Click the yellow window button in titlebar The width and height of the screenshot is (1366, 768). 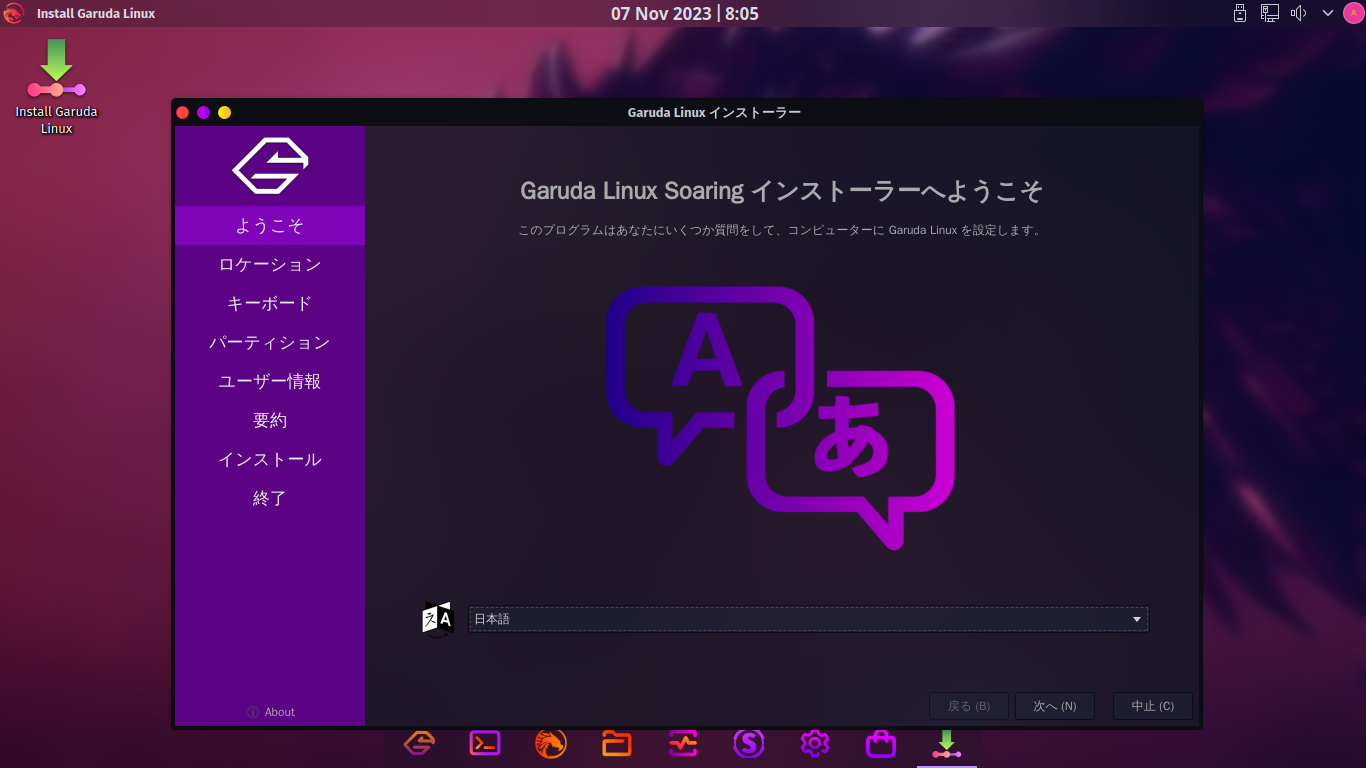[x=225, y=112]
